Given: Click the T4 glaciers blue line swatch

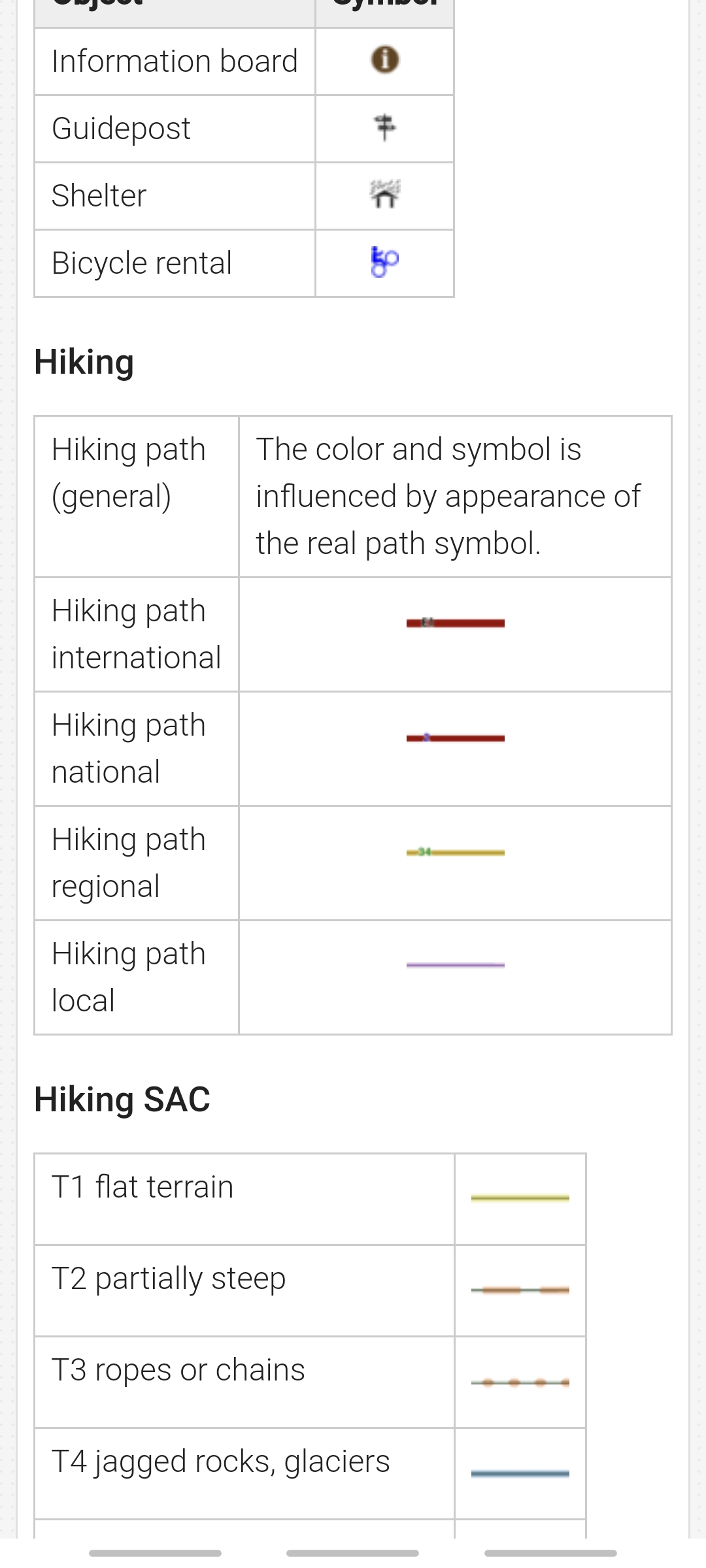Looking at the screenshot, I should click(x=520, y=1474).
